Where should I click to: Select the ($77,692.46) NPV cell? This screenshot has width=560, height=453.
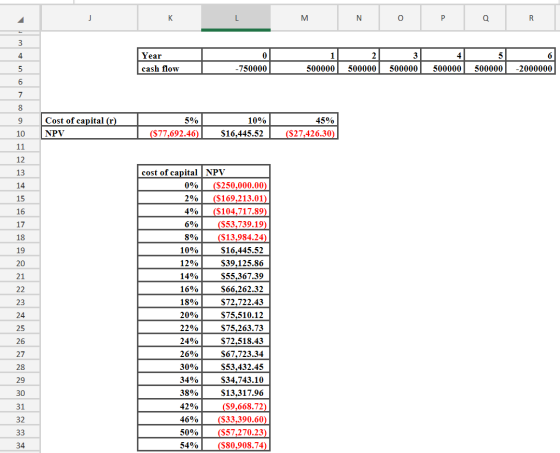coord(170,133)
